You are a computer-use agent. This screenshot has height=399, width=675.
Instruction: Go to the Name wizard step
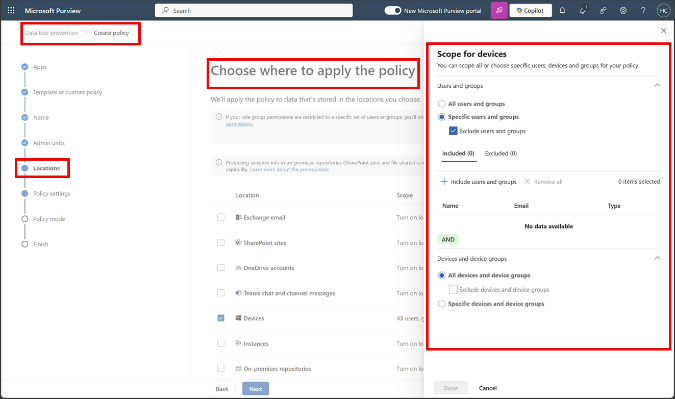pos(41,118)
